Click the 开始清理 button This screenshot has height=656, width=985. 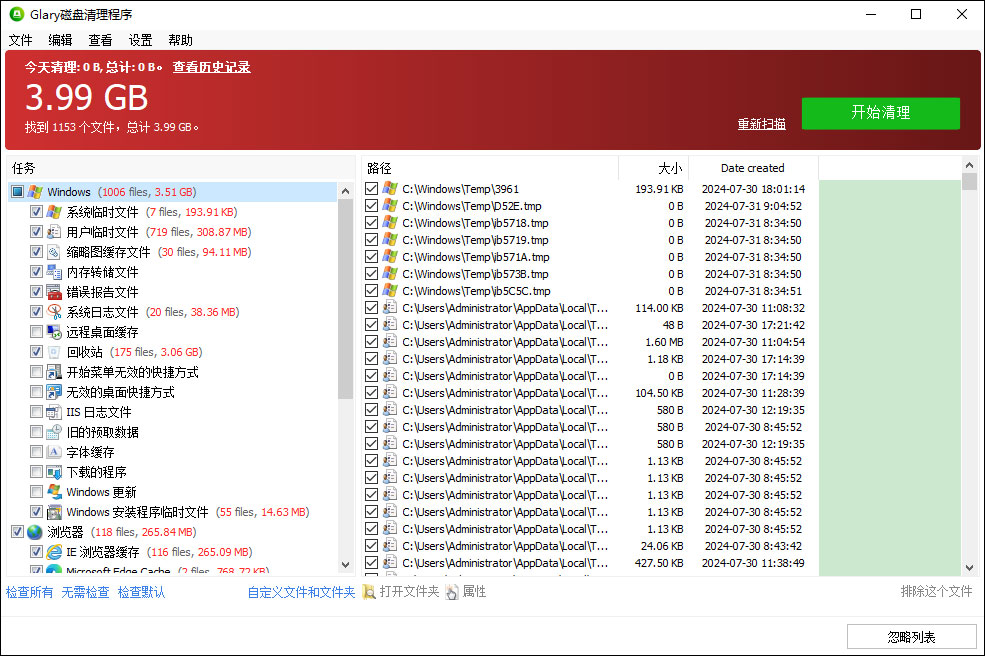(881, 113)
